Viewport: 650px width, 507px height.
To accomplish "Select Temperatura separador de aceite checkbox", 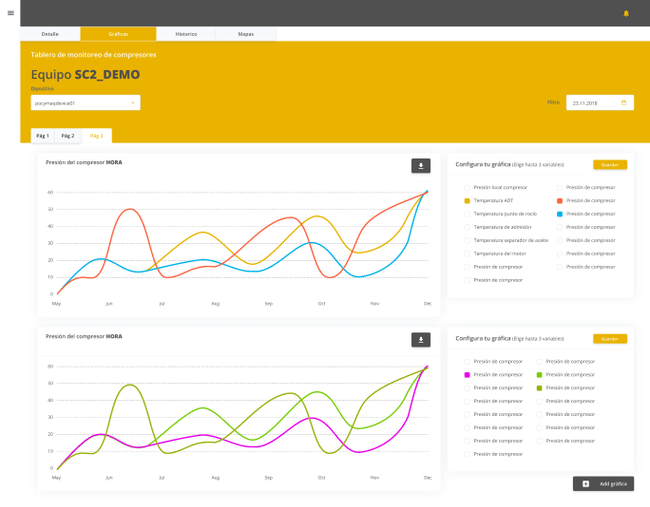I will click(x=467, y=240).
